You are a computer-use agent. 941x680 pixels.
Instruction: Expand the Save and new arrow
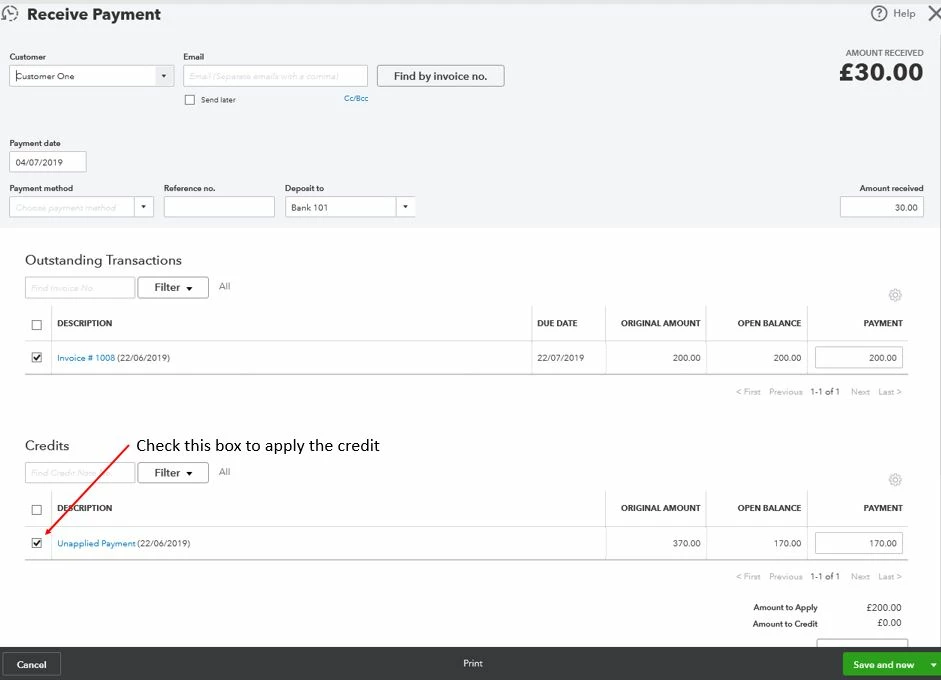[x=933, y=664]
